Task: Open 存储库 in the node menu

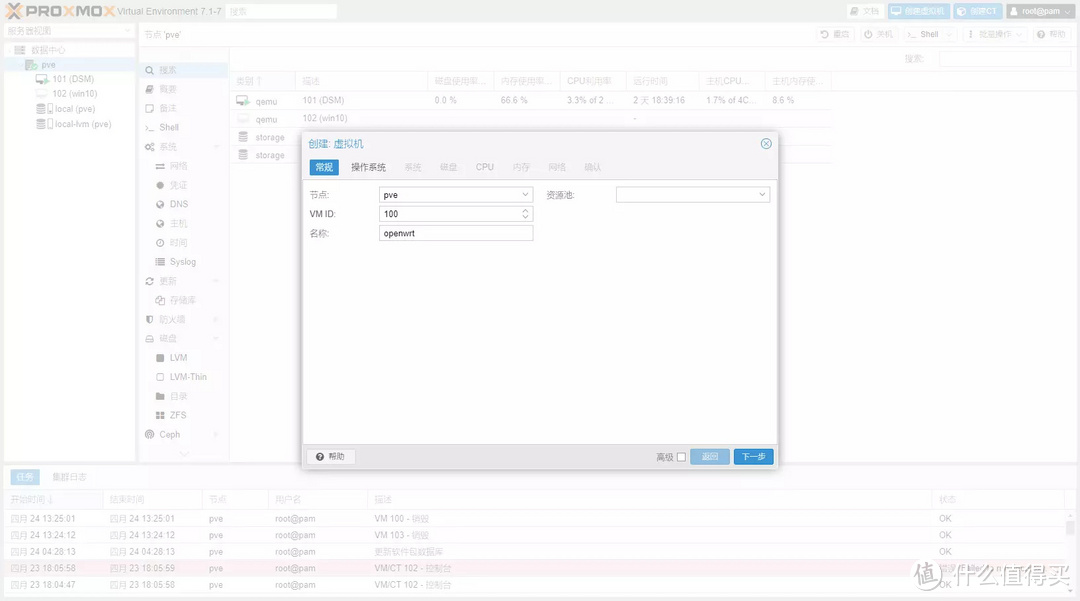Action: 183,300
